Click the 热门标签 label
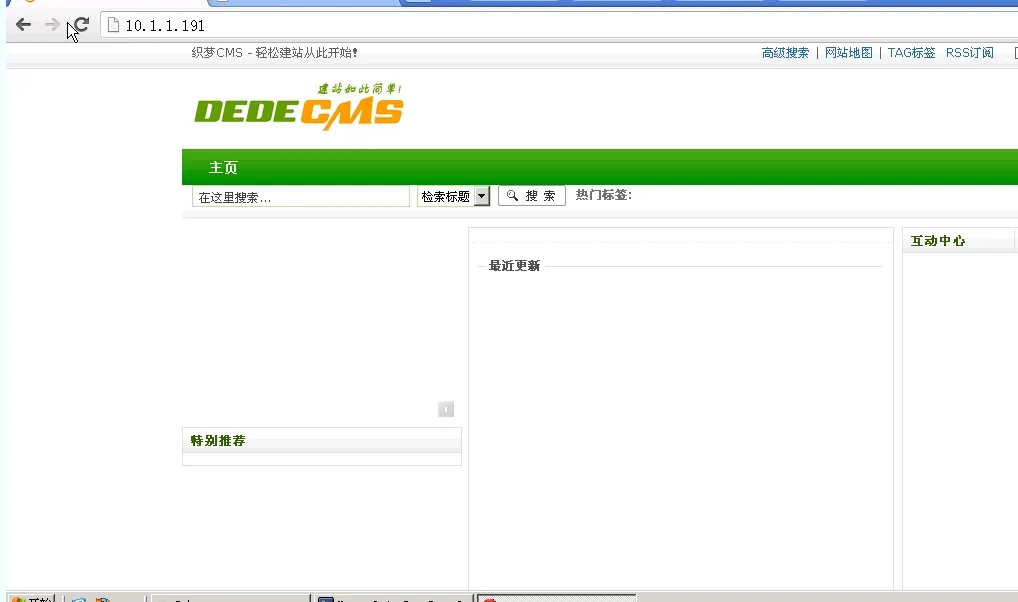 click(604, 195)
